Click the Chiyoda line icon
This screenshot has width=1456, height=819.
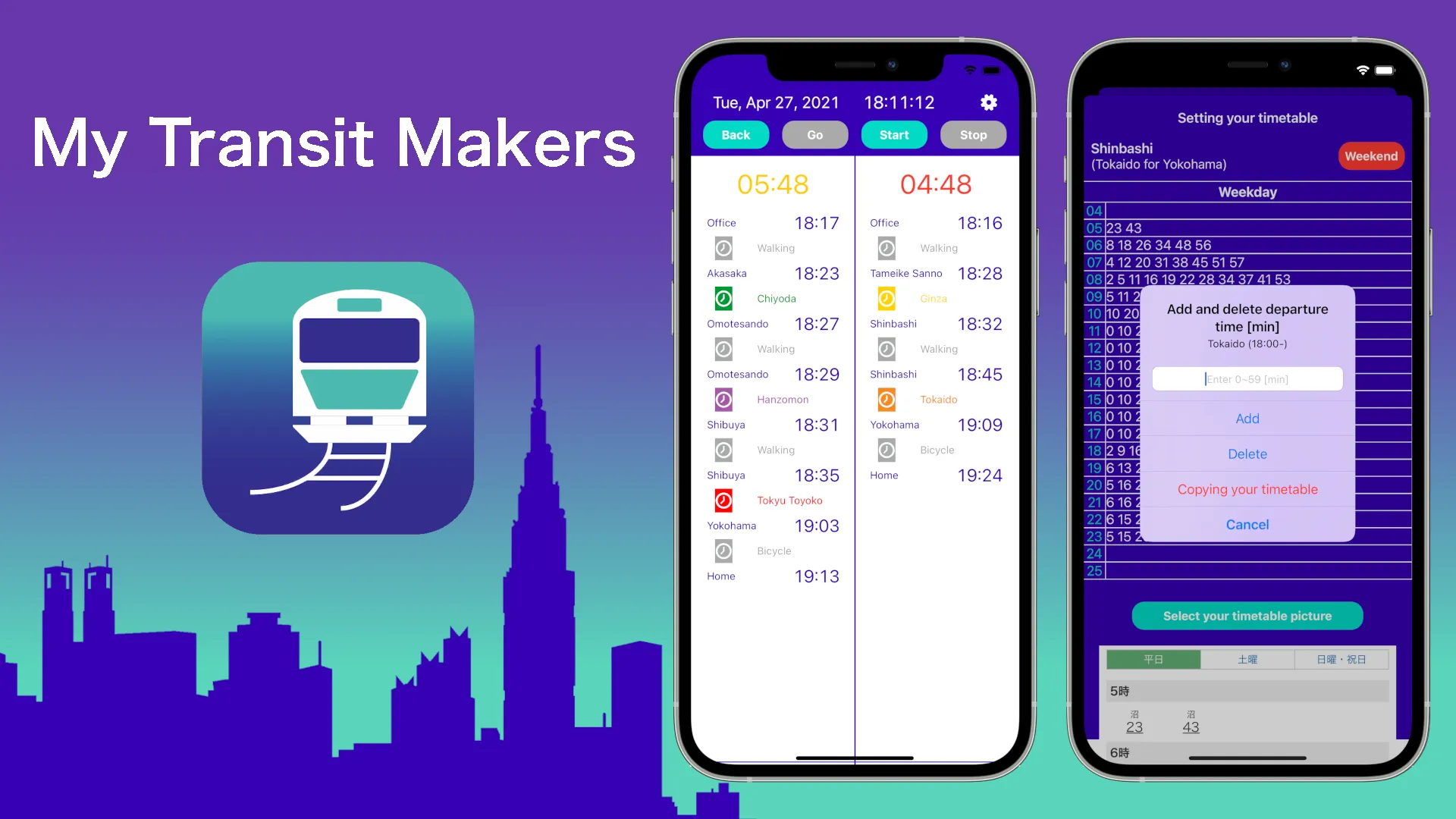pos(722,298)
